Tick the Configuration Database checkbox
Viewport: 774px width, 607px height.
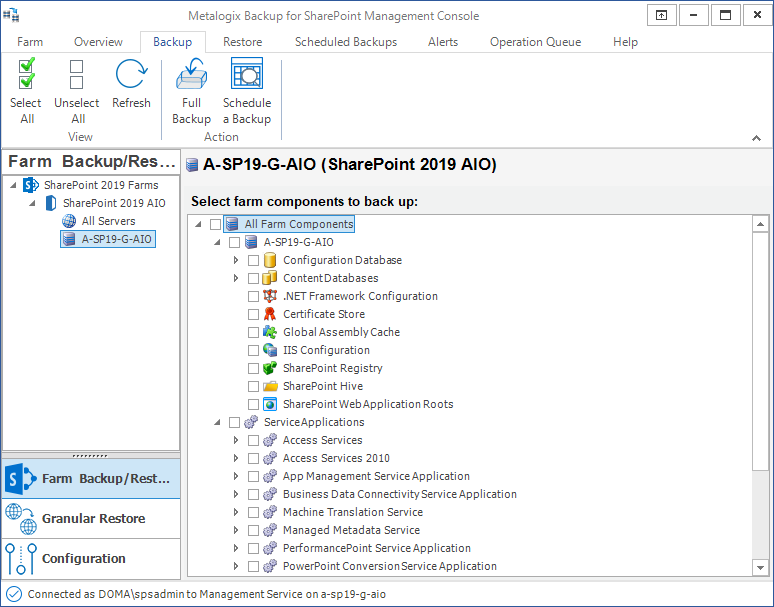[253, 260]
